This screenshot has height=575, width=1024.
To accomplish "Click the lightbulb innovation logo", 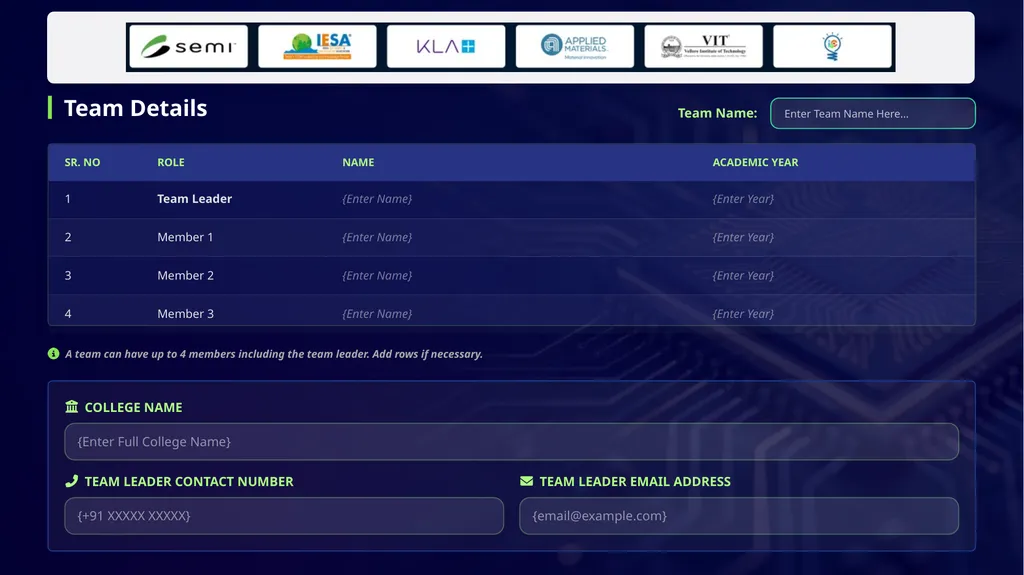I will pyautogui.click(x=832, y=46).
